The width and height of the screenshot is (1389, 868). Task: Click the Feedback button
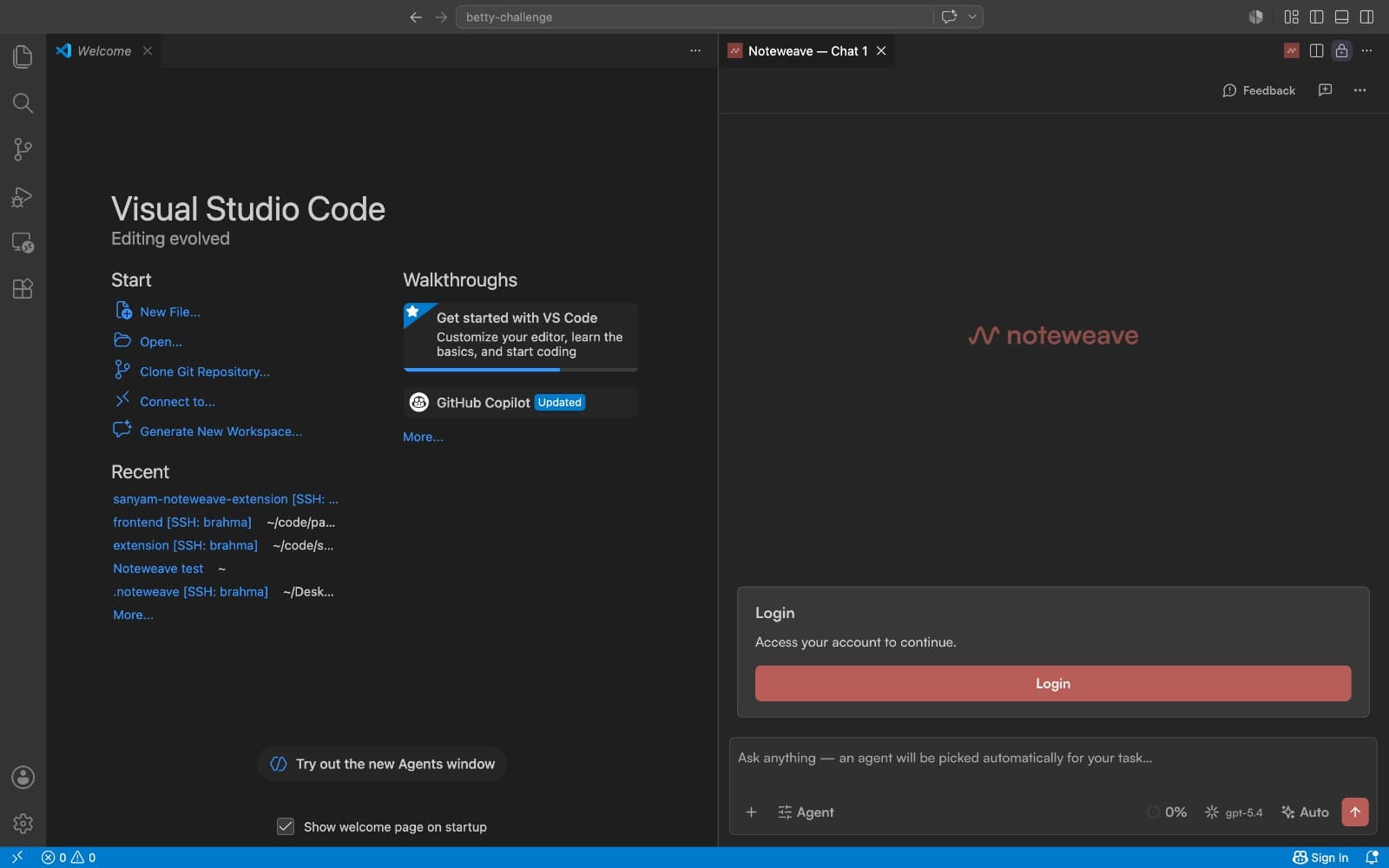pyautogui.click(x=1259, y=90)
